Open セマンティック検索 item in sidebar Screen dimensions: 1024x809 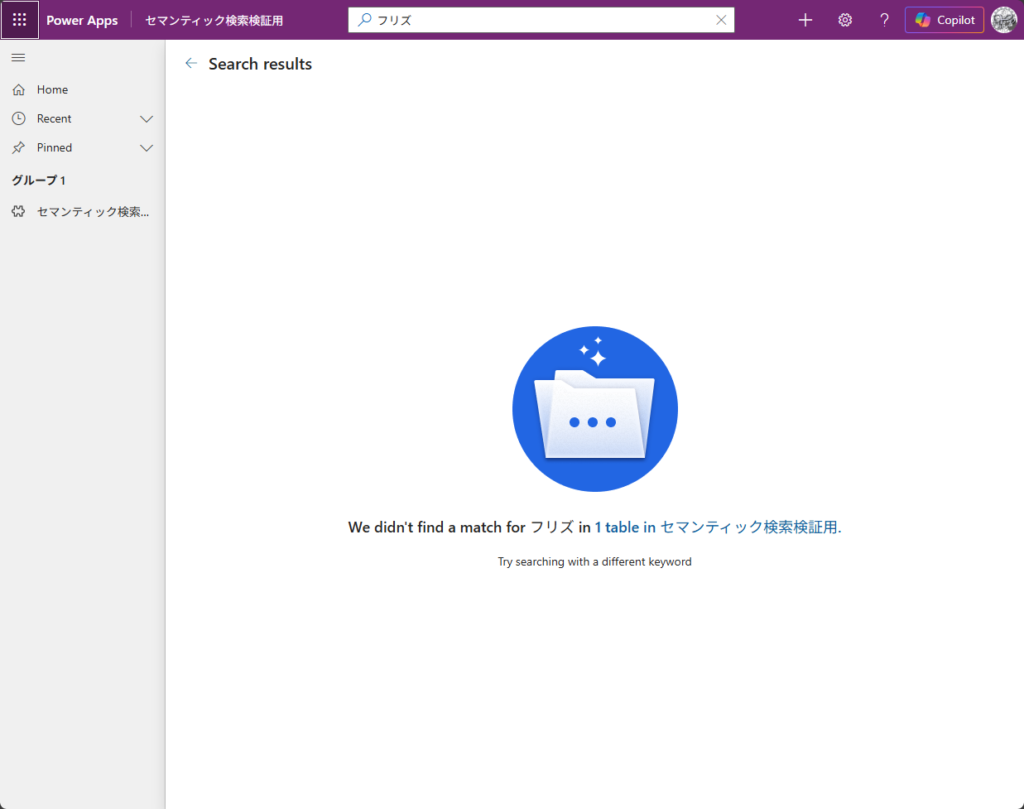(92, 212)
